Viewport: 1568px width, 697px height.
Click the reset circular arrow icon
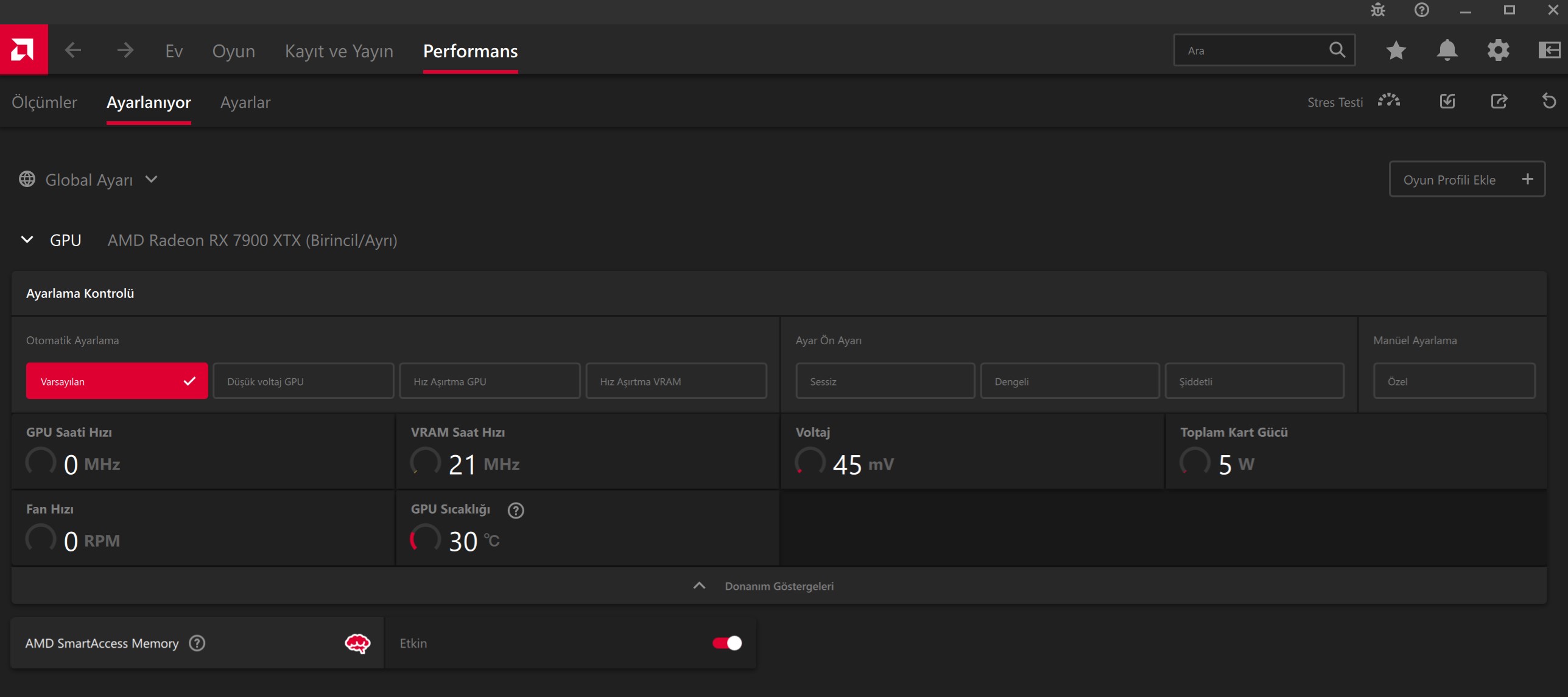point(1549,101)
